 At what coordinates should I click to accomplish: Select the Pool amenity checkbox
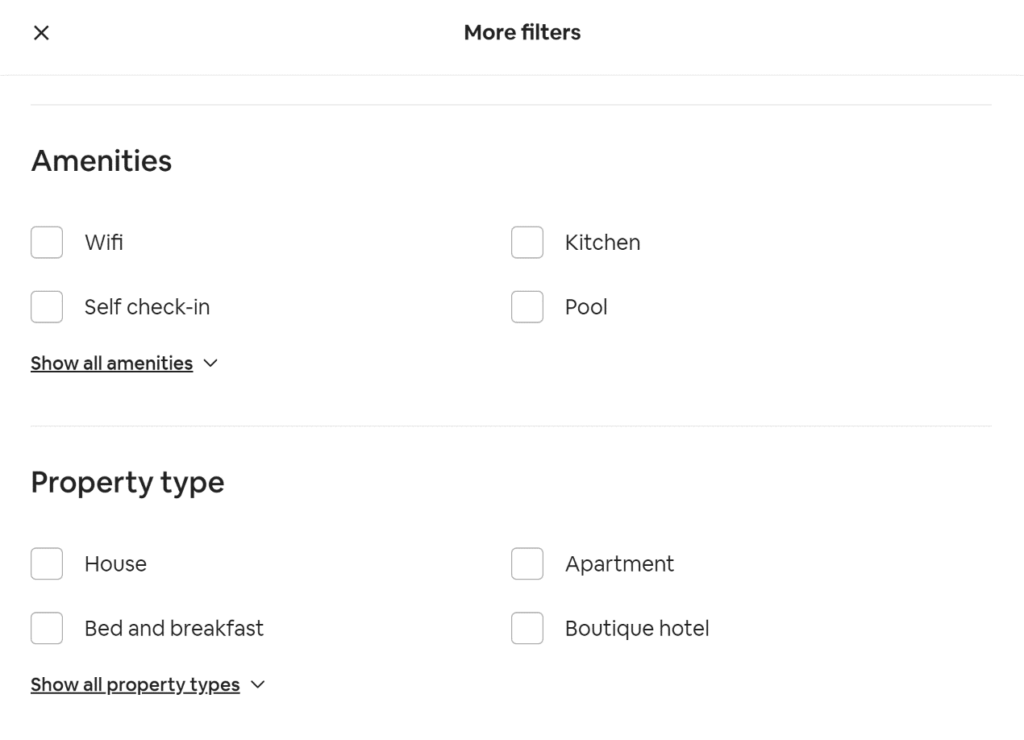tap(527, 307)
